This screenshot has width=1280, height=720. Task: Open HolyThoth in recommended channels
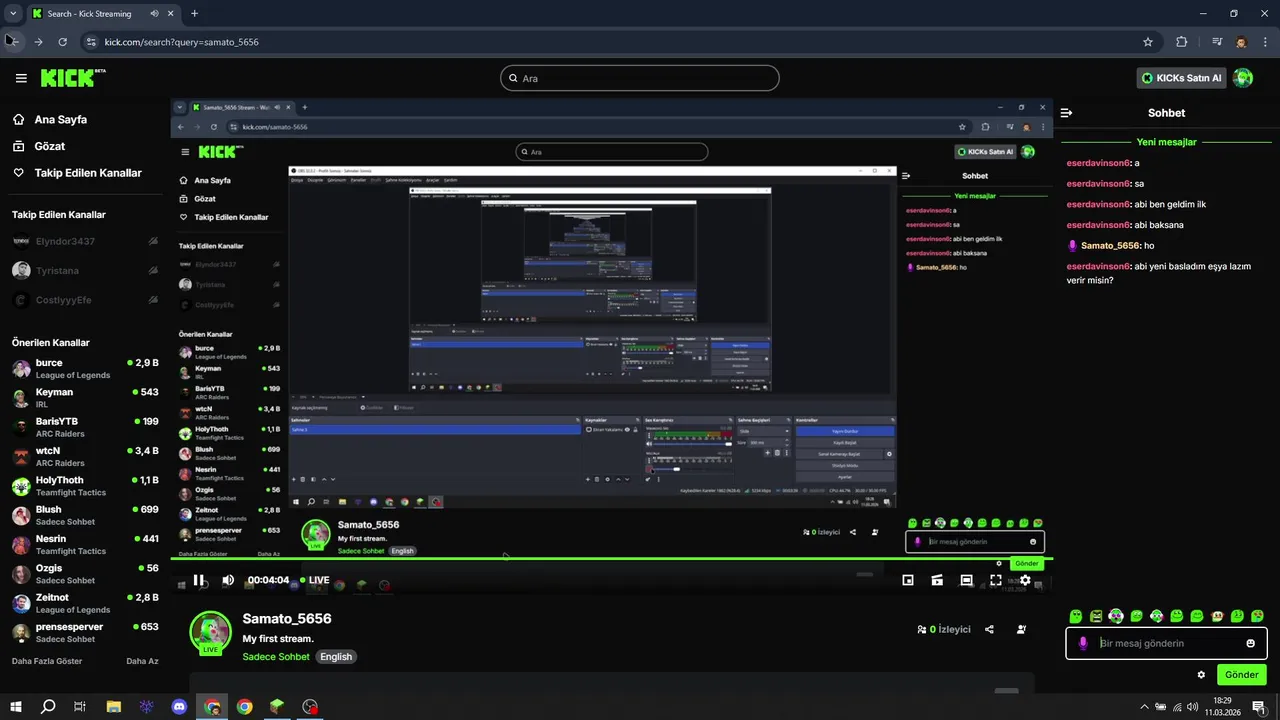click(85, 486)
